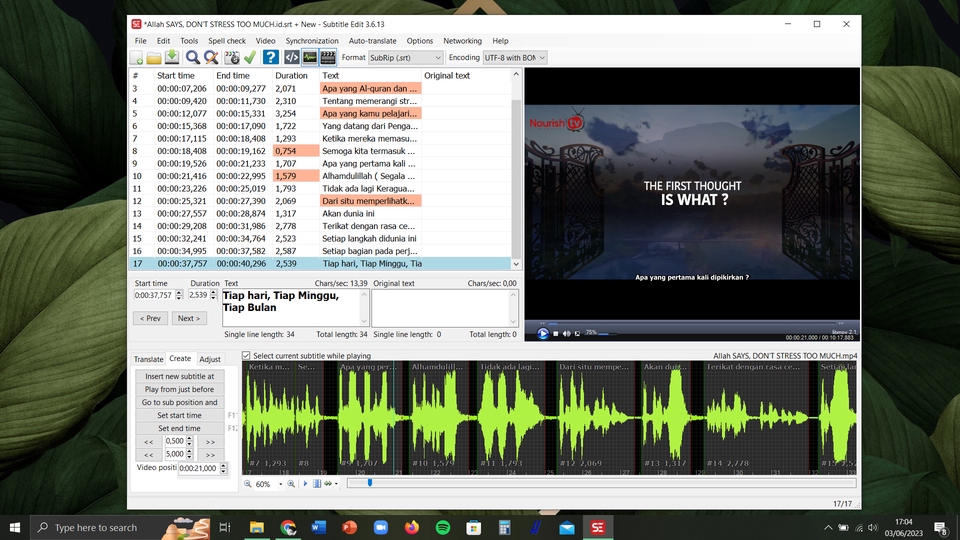Open PowerPoint from the taskbar

[x=350, y=527]
